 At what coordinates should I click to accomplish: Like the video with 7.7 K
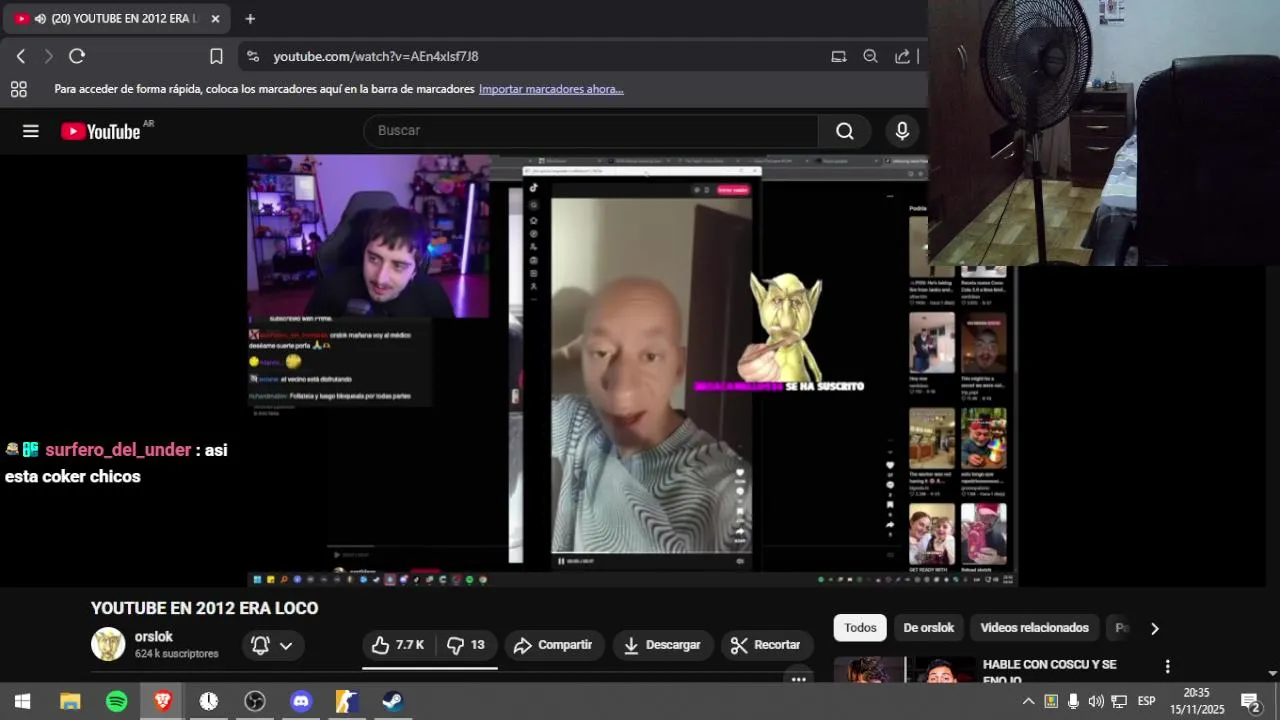(x=399, y=645)
